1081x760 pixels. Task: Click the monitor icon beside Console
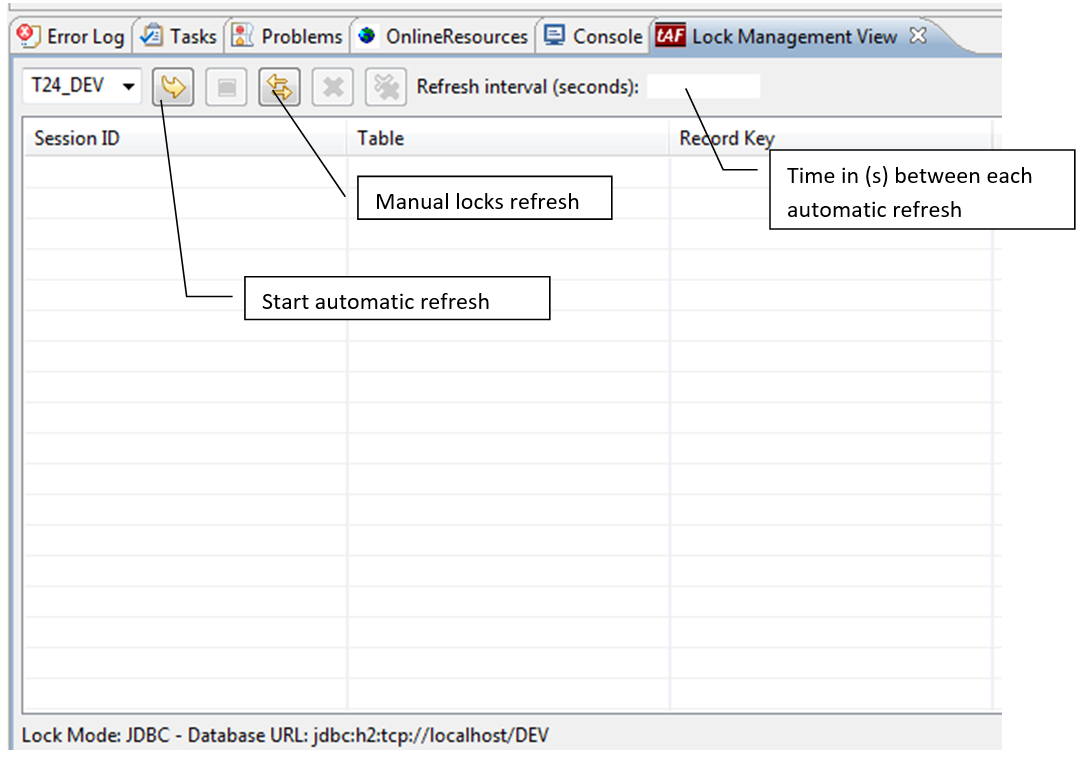coord(554,36)
